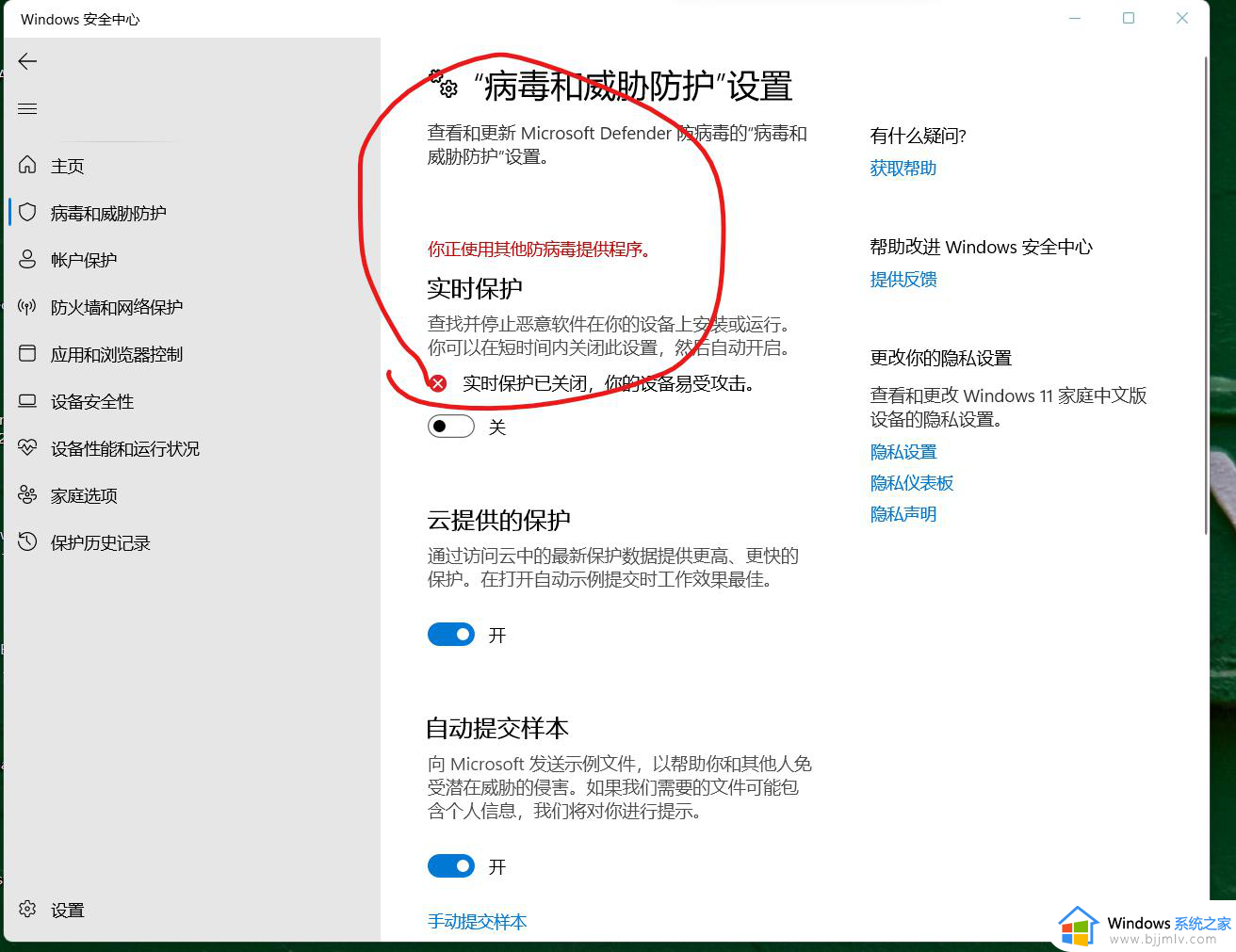
Task: Click the gear icon beside 设置
Action: (27, 909)
